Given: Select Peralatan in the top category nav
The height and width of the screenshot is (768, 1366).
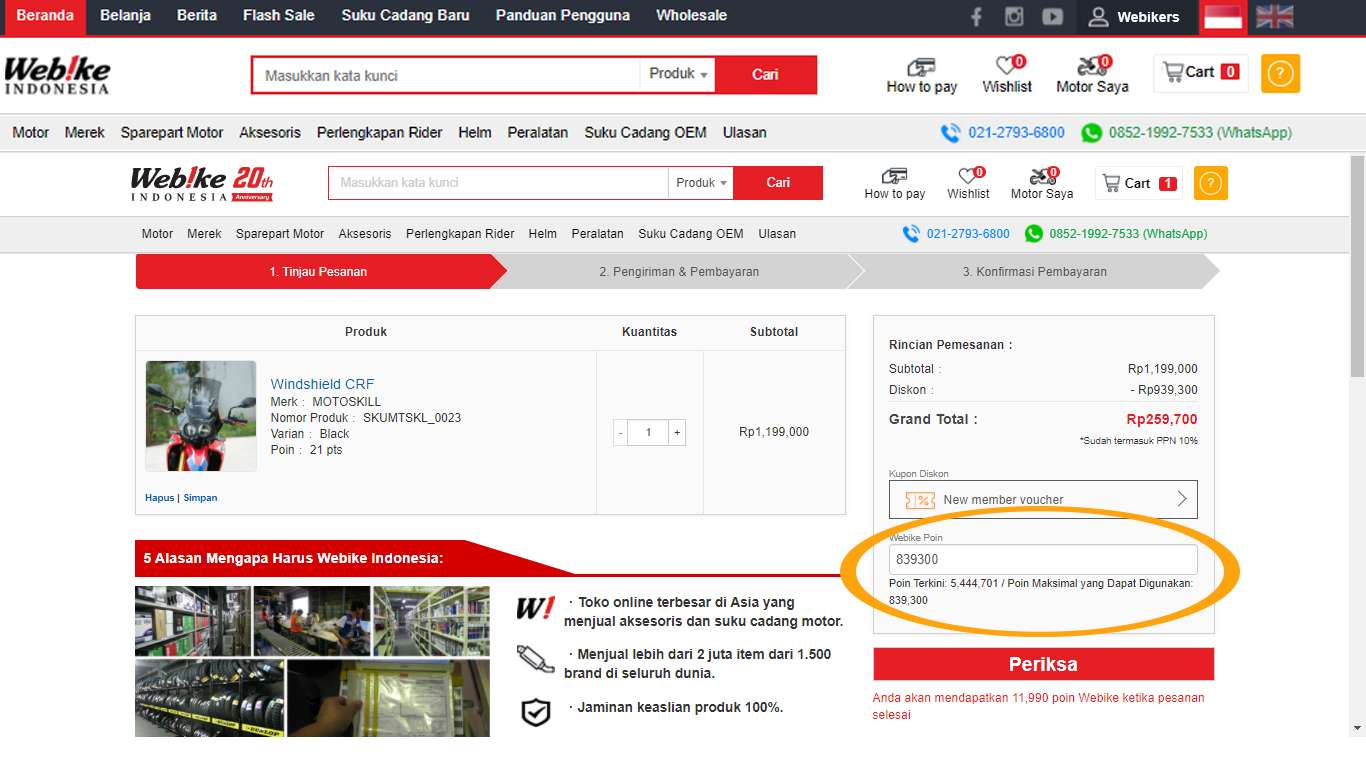Looking at the screenshot, I should (538, 133).
